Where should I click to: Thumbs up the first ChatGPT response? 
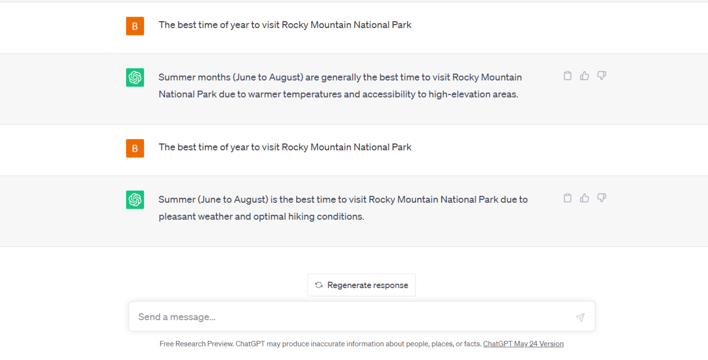pos(584,76)
